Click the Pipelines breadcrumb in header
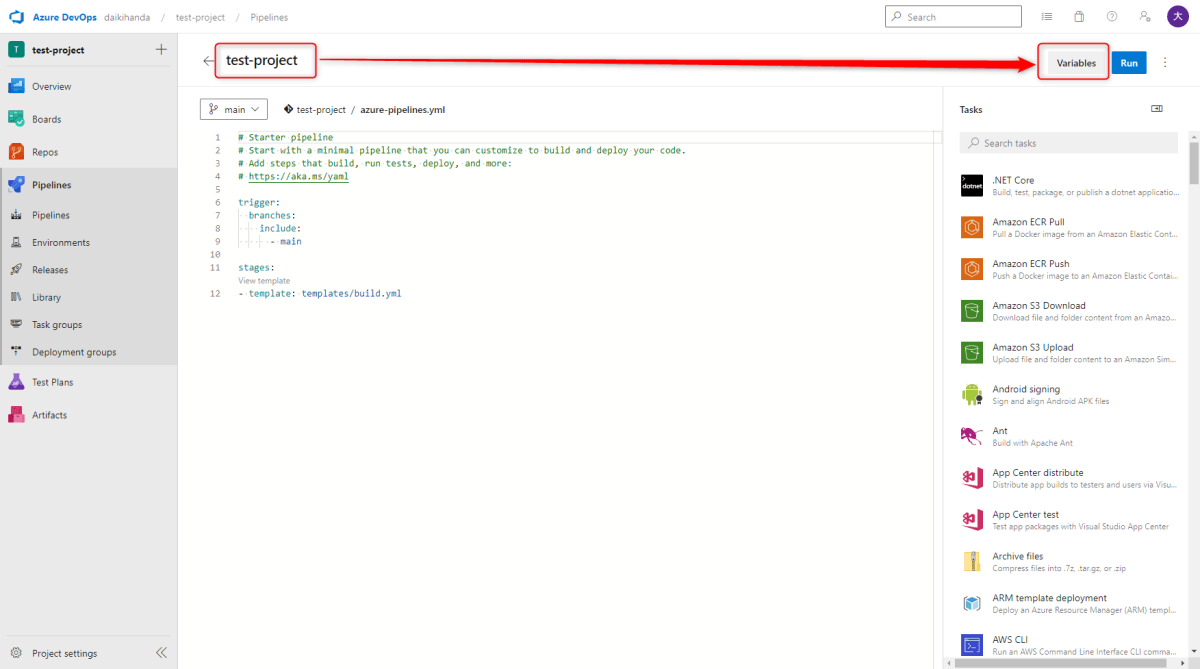The height and width of the screenshot is (669, 1200). point(268,17)
